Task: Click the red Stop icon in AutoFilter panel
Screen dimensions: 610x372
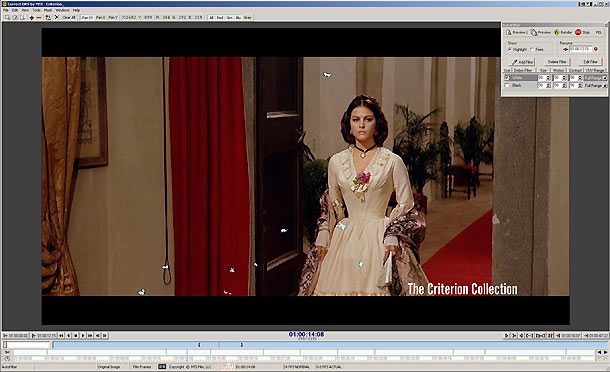Action: pos(578,32)
